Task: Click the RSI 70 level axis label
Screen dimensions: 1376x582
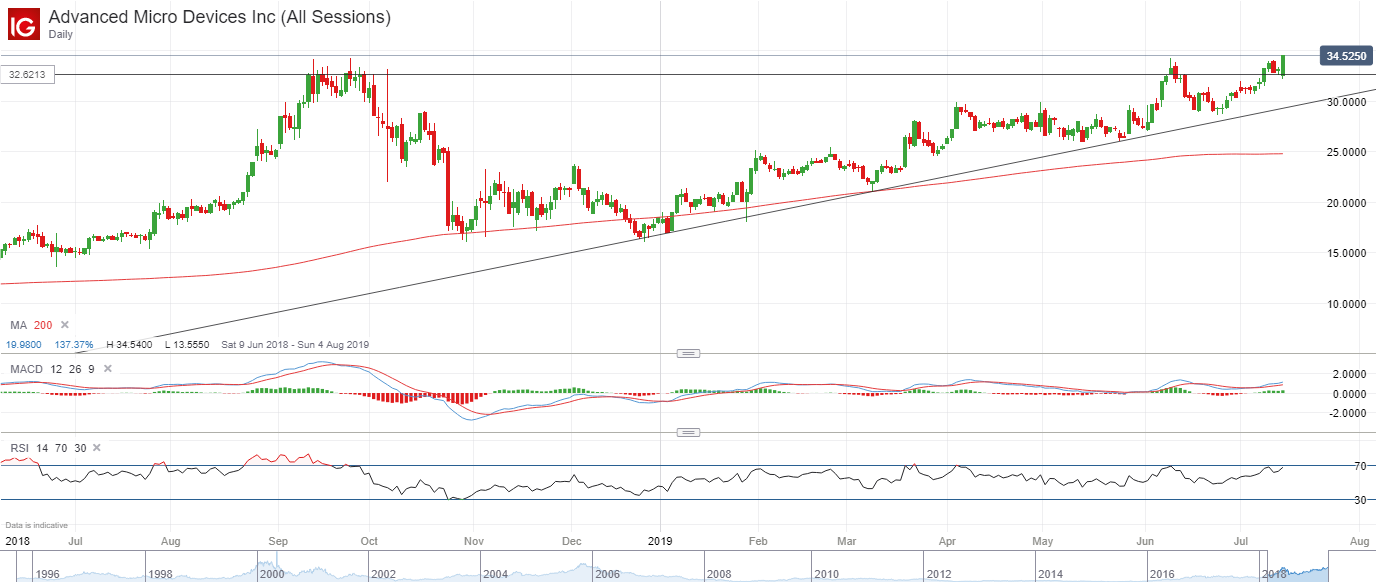Action: pyautogui.click(x=1360, y=466)
